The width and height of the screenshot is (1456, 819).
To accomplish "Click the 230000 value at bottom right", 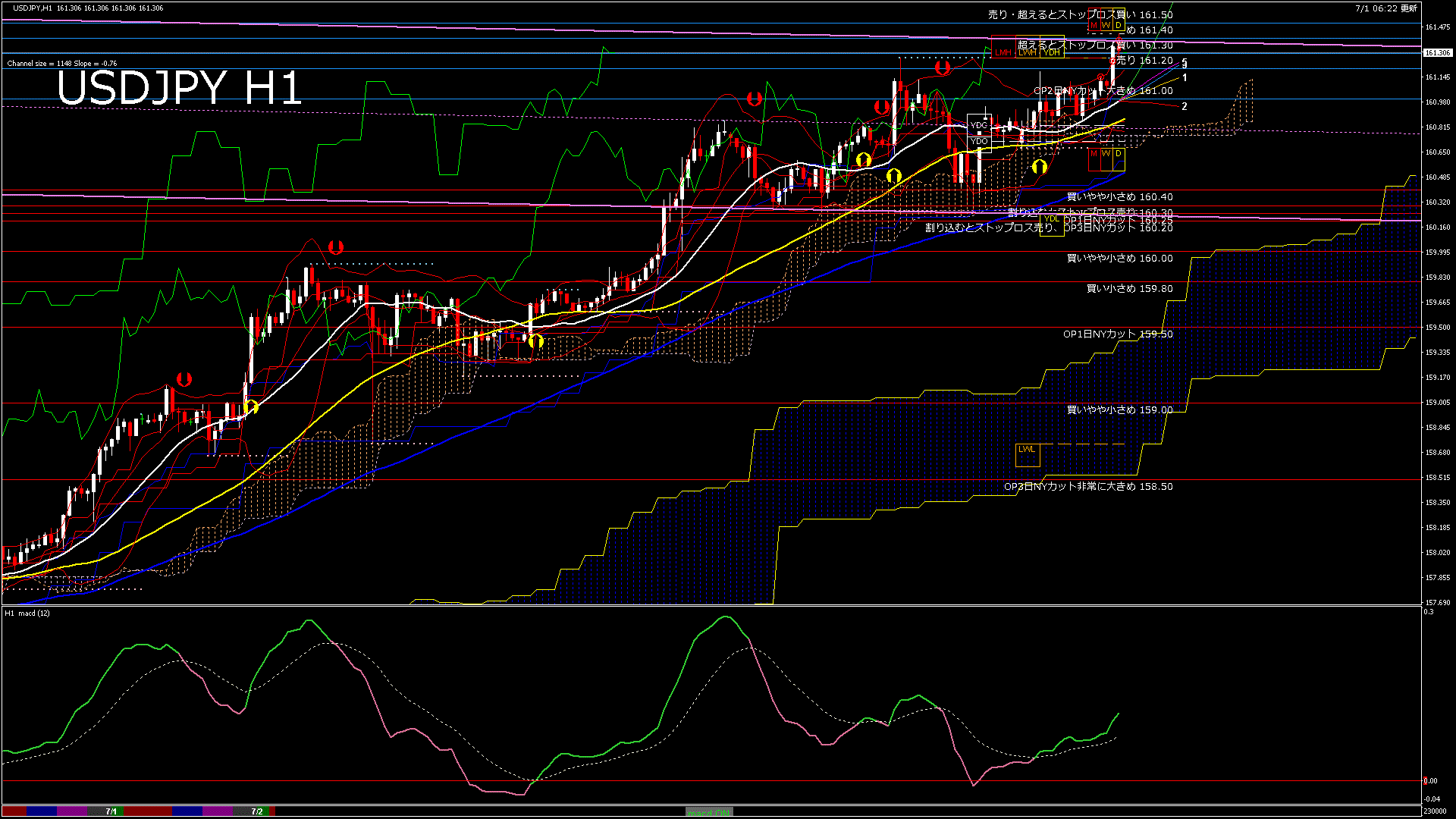I will click(x=1435, y=811).
